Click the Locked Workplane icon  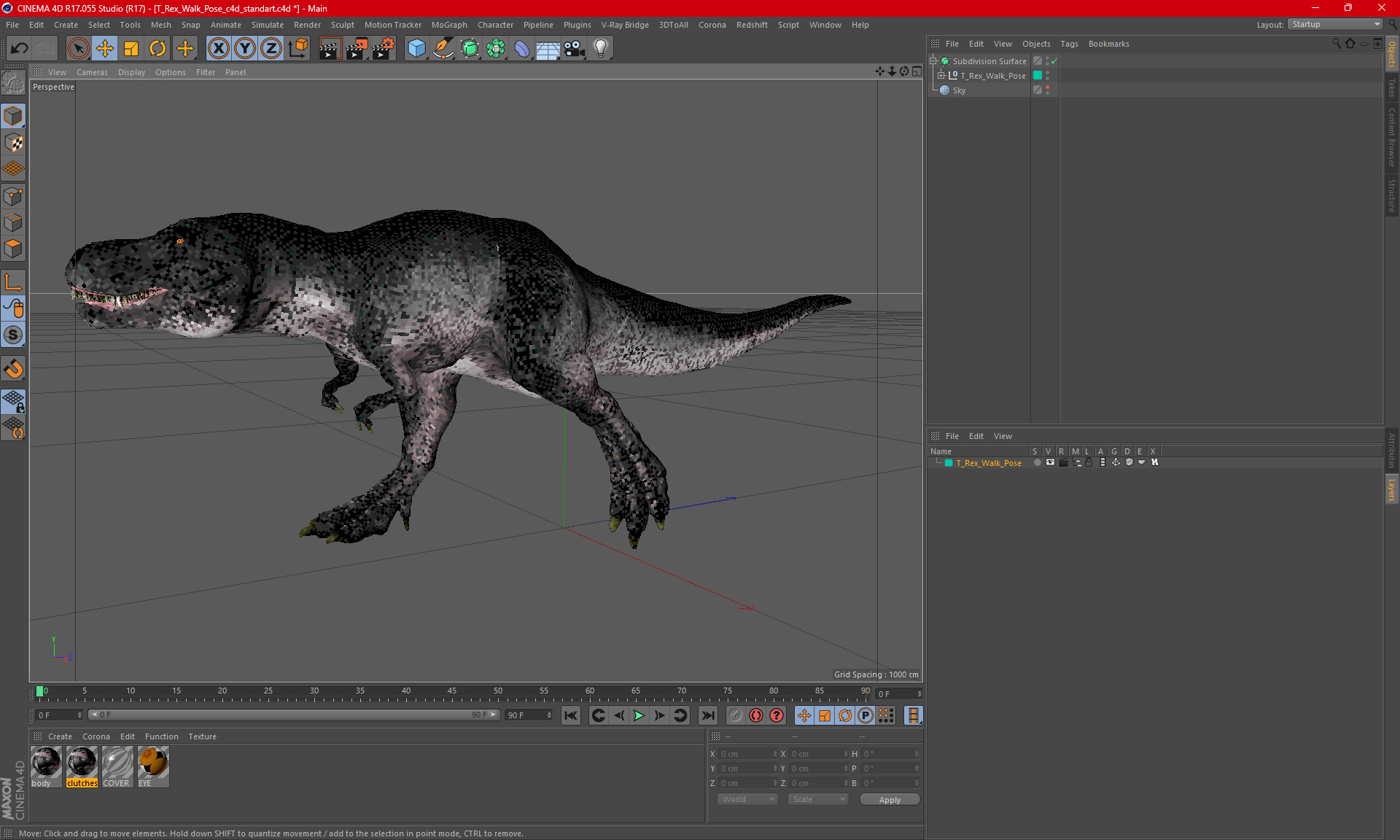(13, 402)
